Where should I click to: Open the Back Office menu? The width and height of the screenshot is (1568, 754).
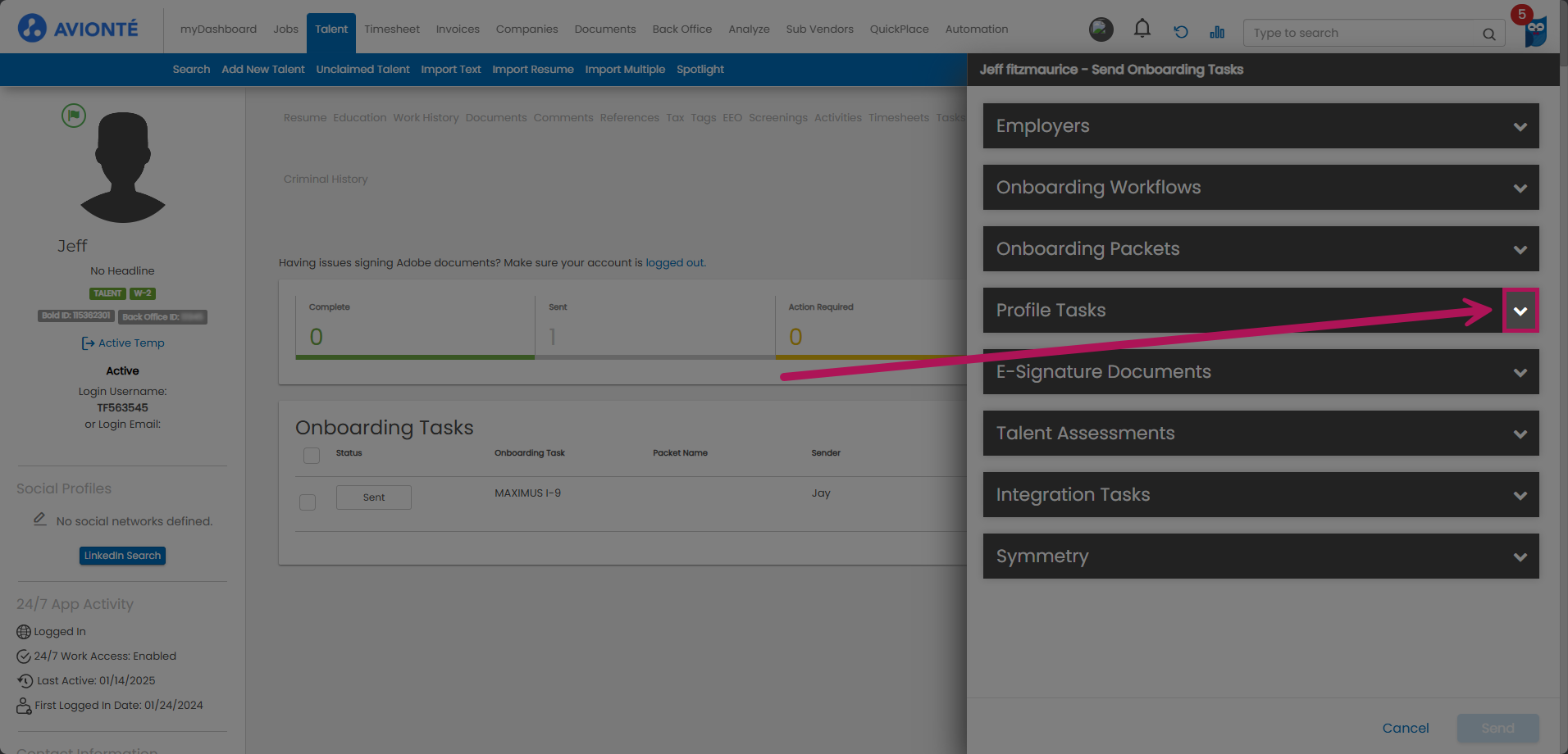682,29
